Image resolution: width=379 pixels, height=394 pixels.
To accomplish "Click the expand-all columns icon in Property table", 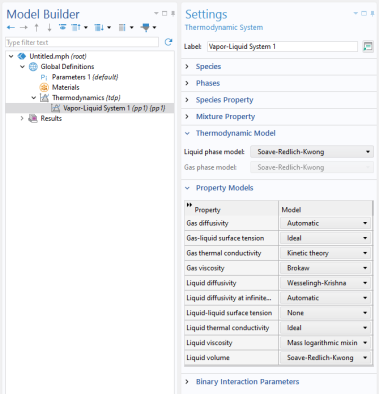I will [189, 205].
